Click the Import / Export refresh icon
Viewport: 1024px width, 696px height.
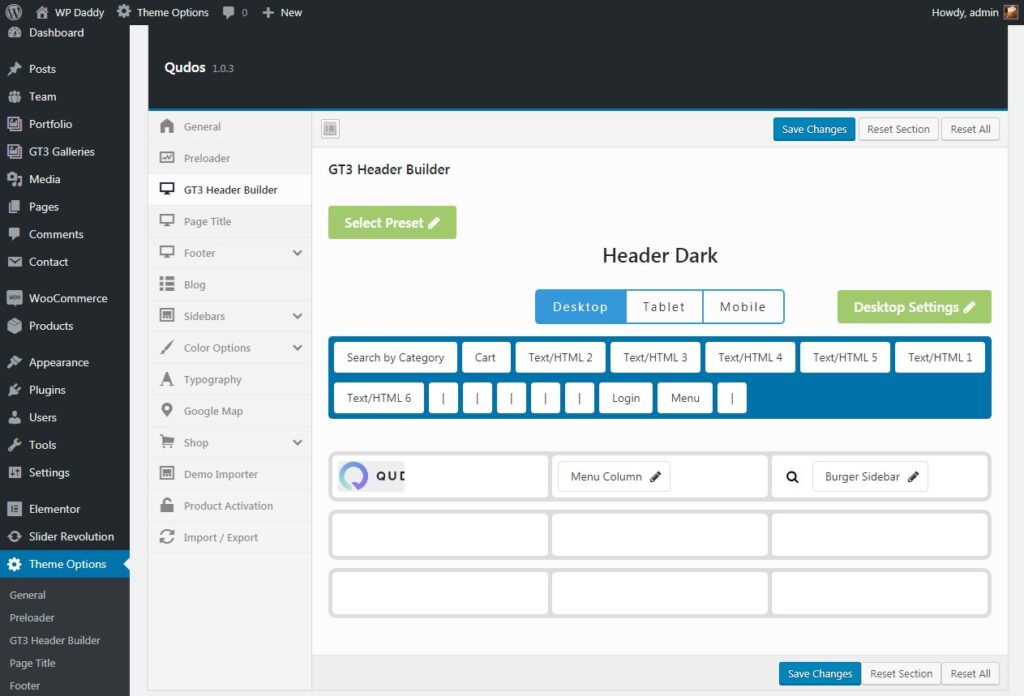(166, 537)
